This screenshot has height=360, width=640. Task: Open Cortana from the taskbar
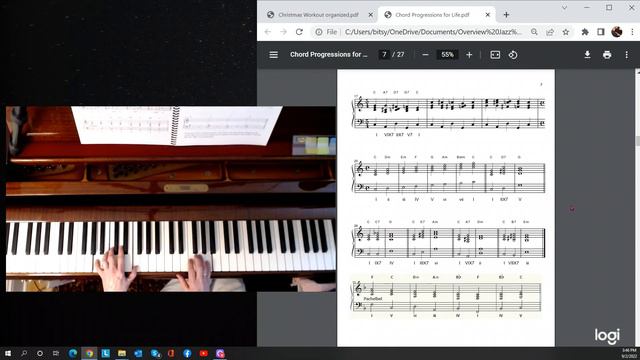40,353
